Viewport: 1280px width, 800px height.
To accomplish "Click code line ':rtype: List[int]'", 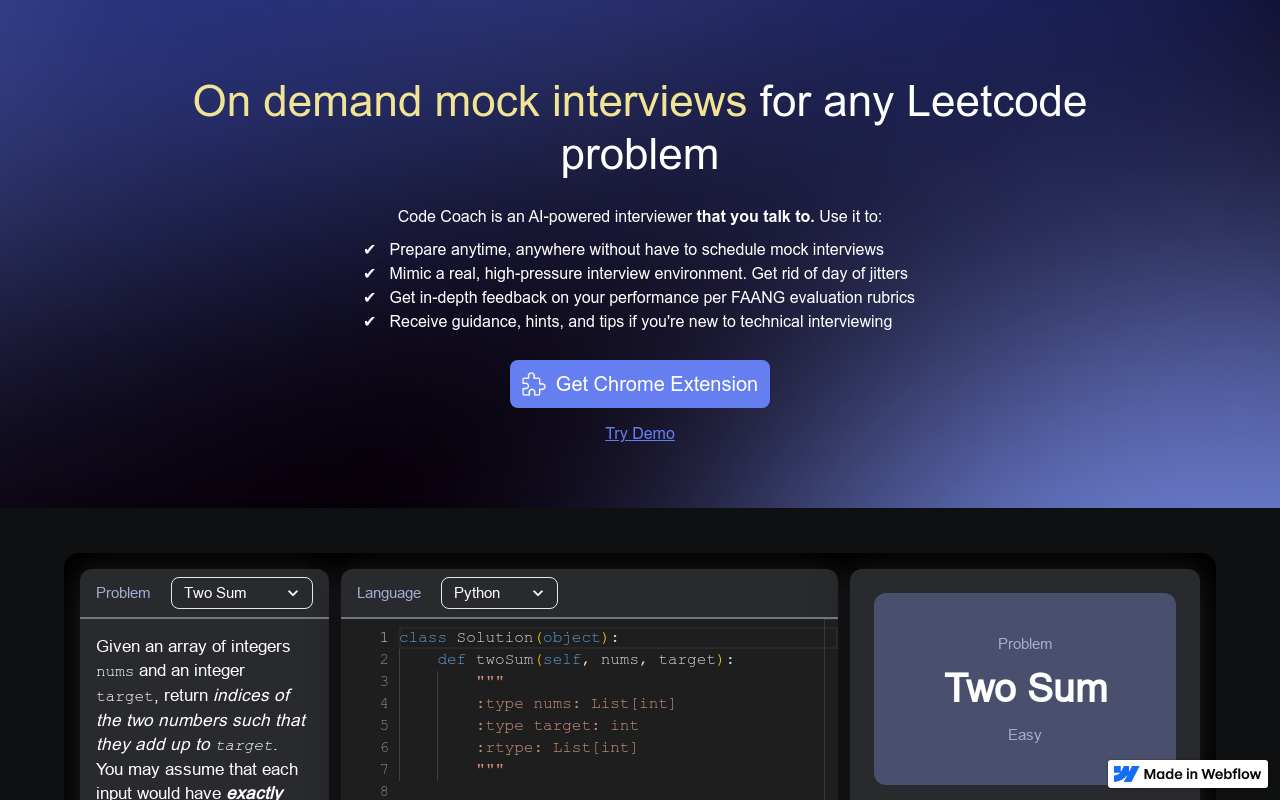I will tap(557, 747).
